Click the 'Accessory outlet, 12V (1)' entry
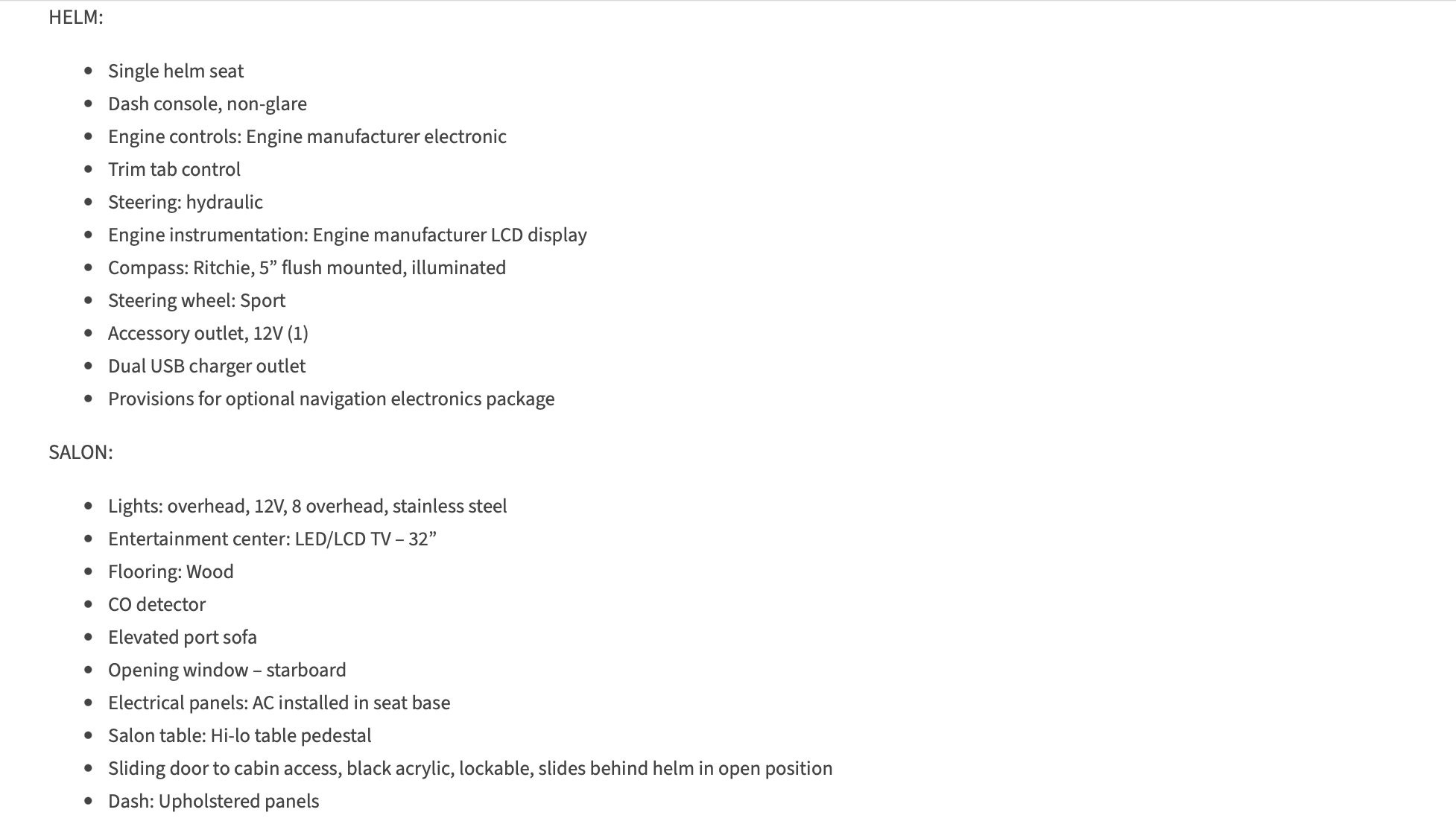The width and height of the screenshot is (1456, 824). click(208, 333)
